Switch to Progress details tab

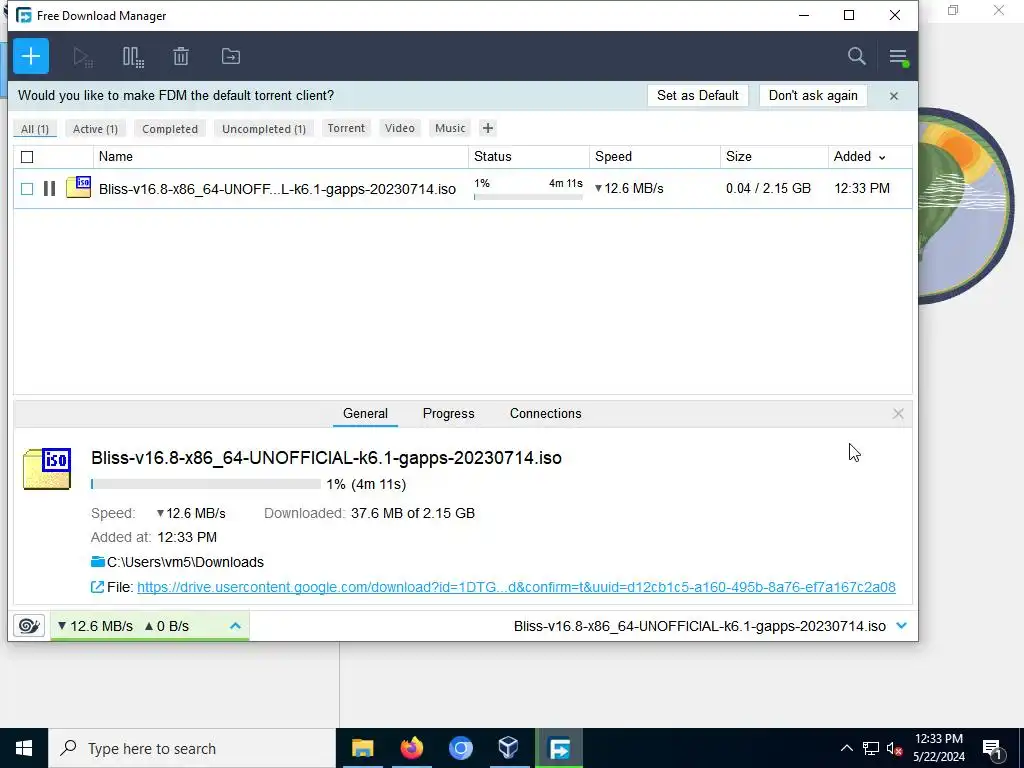coord(449,413)
